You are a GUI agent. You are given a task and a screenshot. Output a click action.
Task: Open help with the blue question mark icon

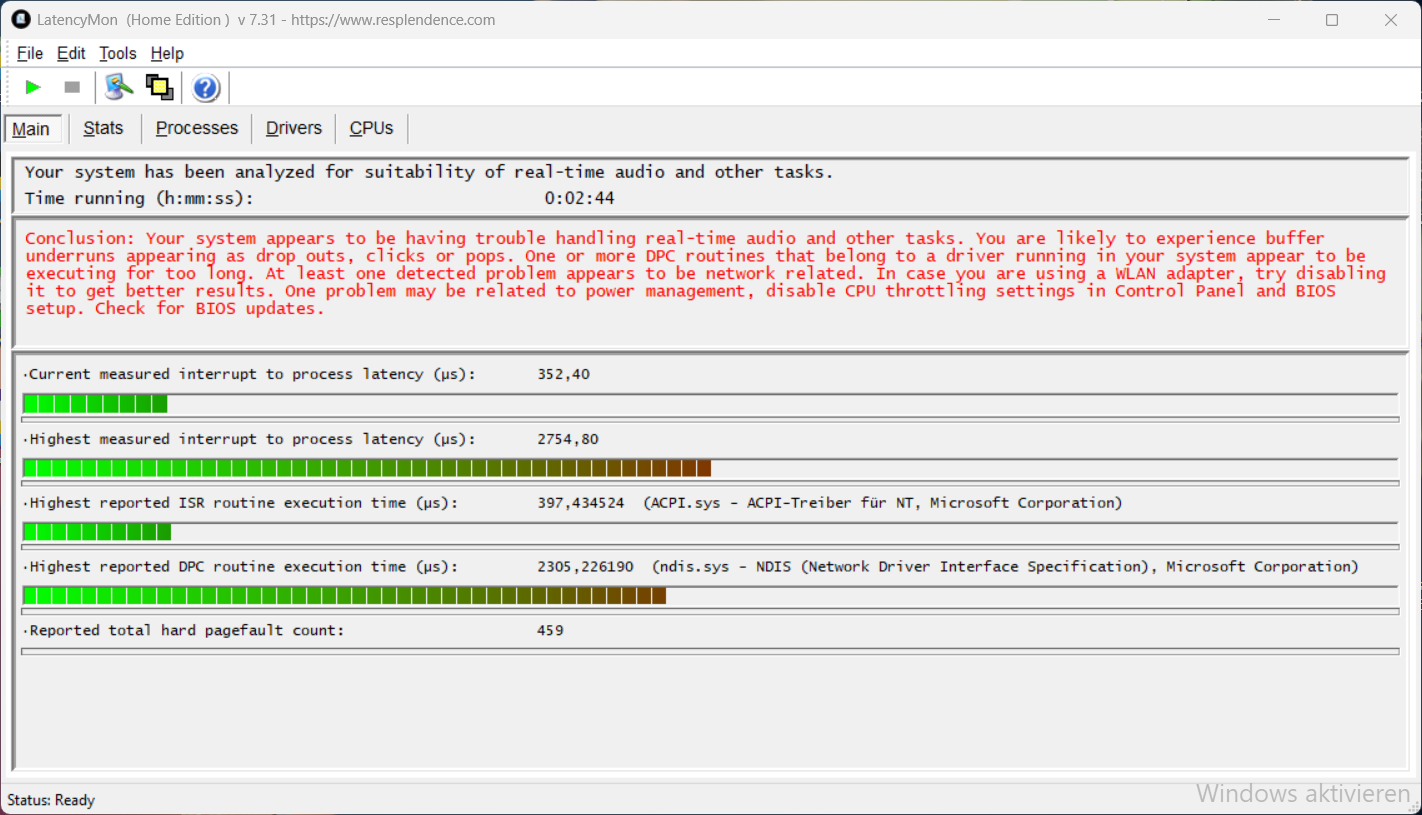coord(206,88)
